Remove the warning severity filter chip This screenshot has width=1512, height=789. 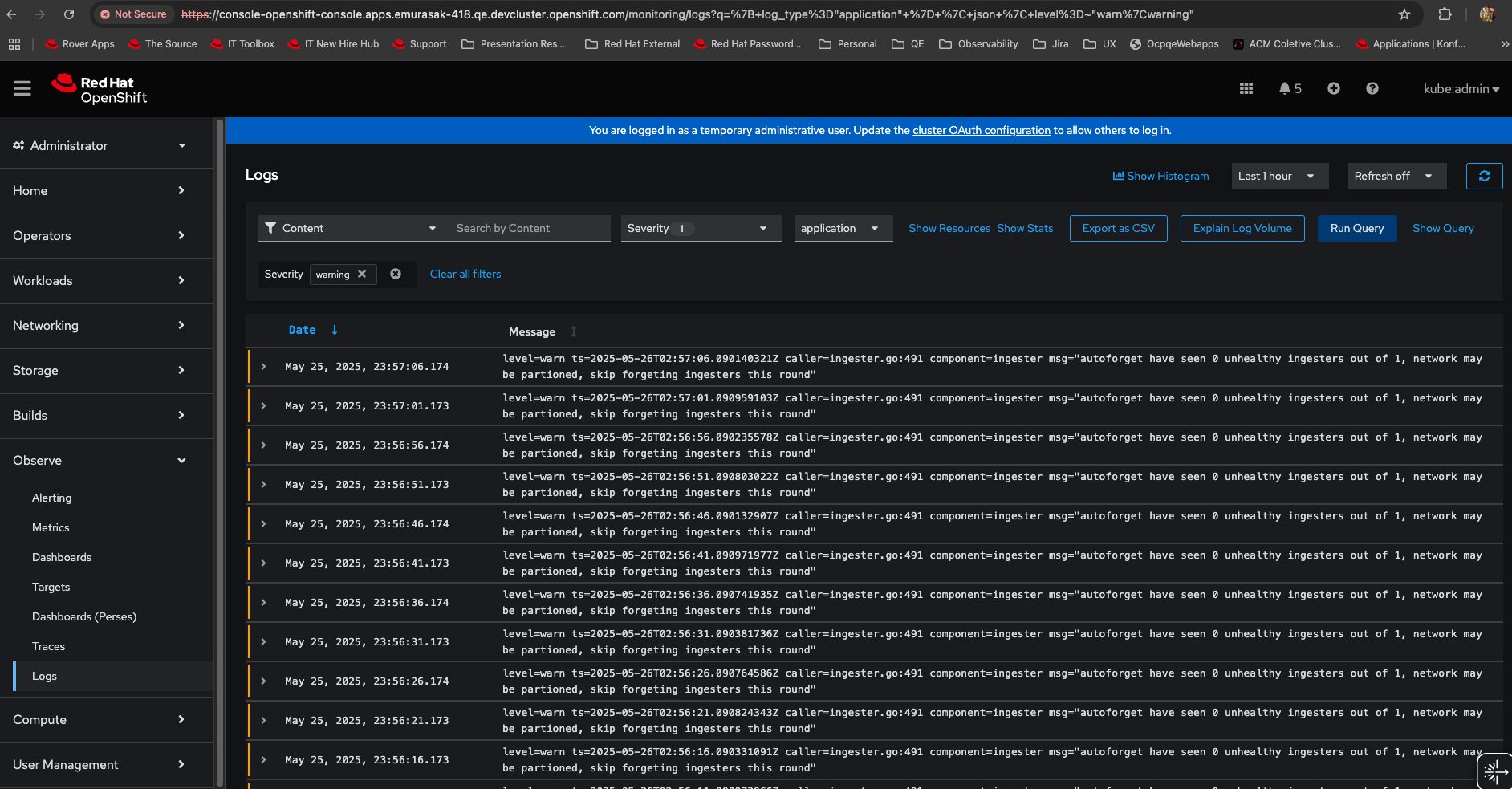click(362, 274)
